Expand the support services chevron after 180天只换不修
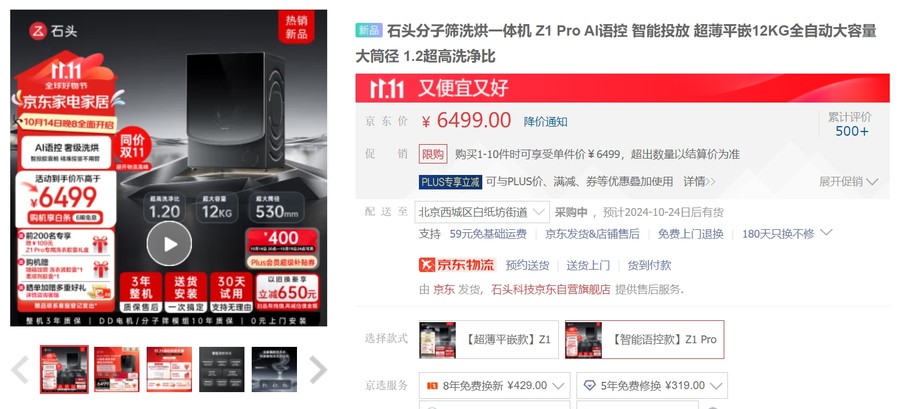Image resolution: width=900 pixels, height=409 pixels. click(826, 233)
